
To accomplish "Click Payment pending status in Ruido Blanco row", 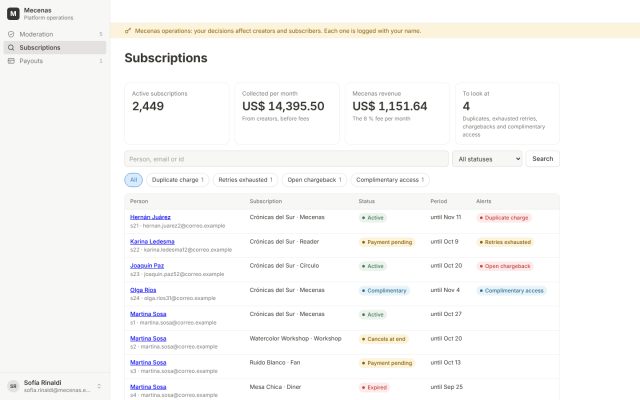I will point(387,363).
